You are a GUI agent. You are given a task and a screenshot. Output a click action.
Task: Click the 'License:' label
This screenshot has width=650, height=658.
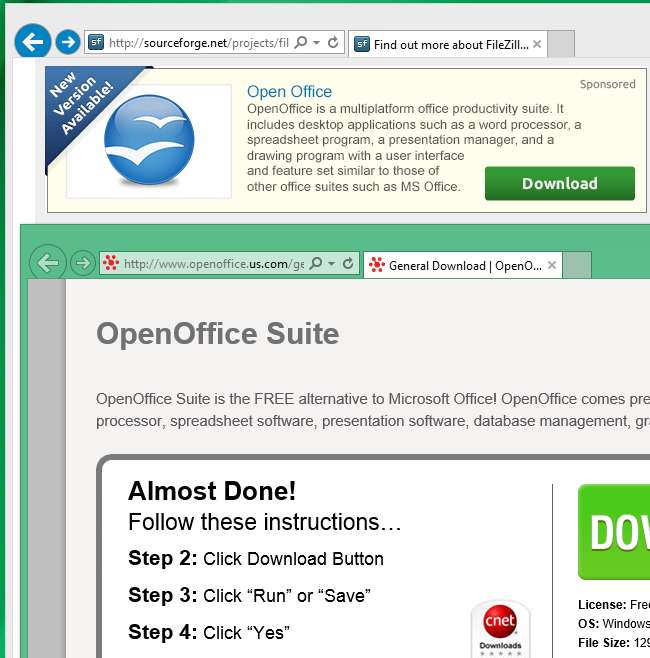coord(602,605)
